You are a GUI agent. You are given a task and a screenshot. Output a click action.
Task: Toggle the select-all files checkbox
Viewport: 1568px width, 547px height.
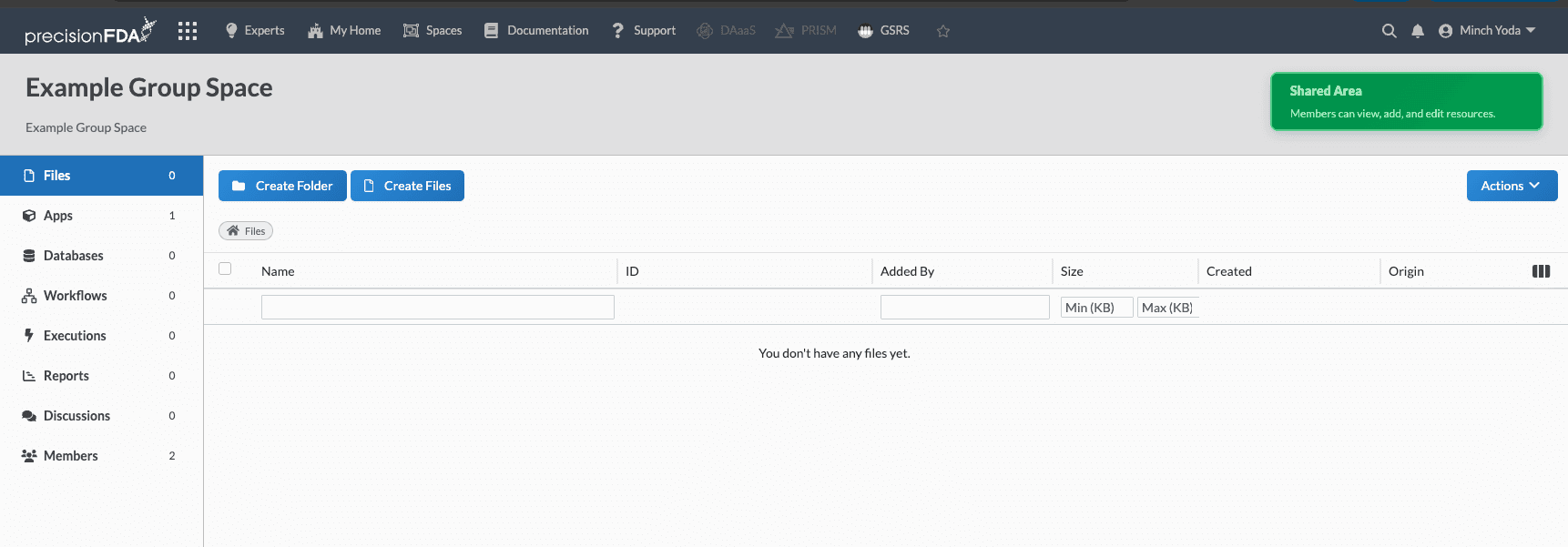point(225,268)
